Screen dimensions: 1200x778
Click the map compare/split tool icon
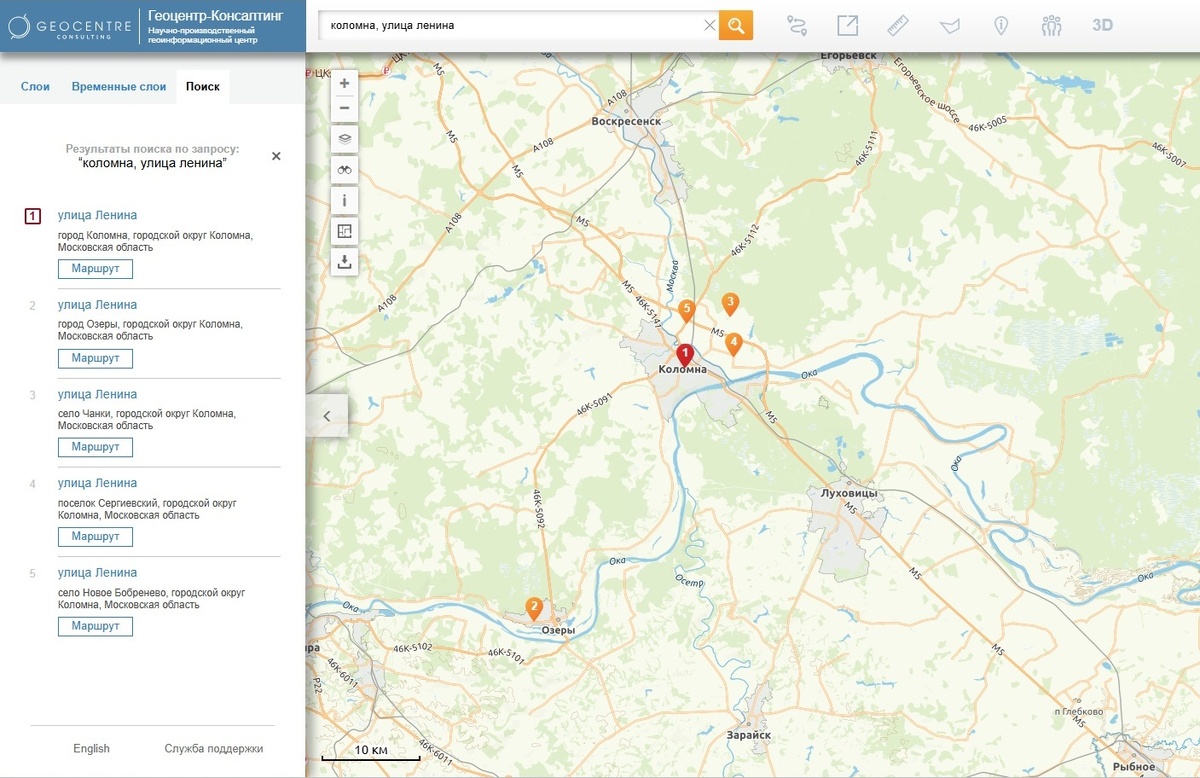(344, 232)
